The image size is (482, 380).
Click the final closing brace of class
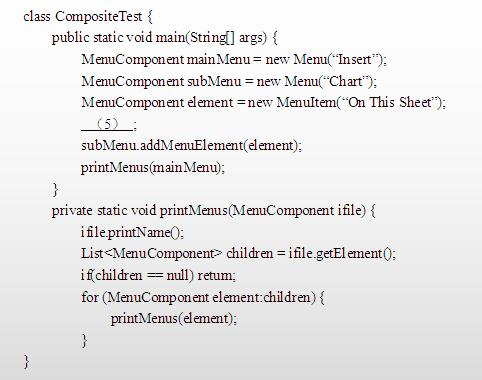click(27, 362)
